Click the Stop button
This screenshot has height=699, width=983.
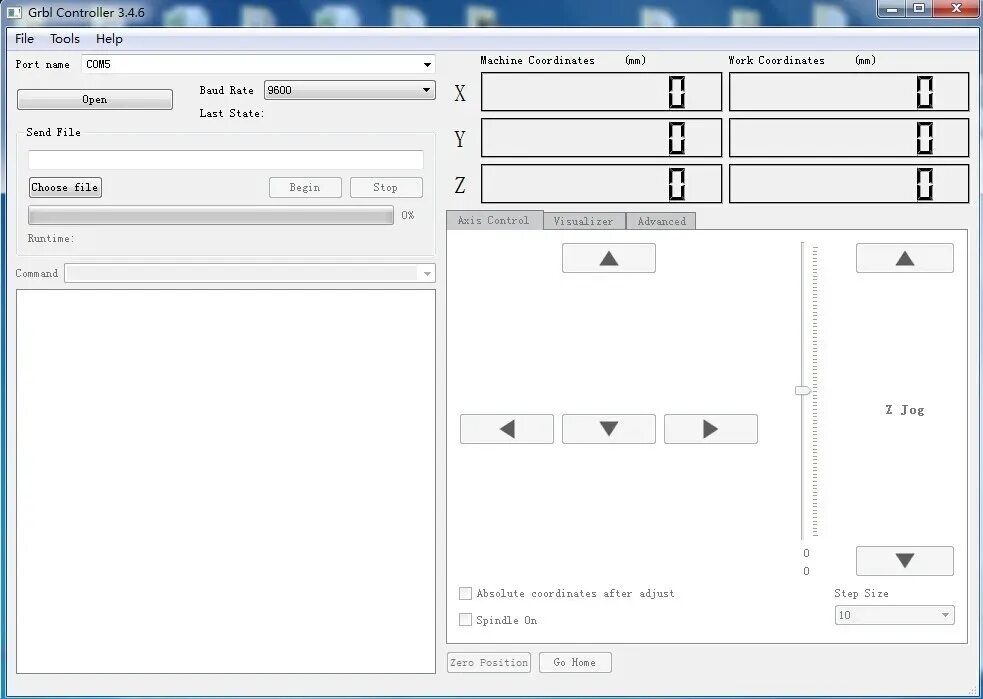[x=386, y=187]
